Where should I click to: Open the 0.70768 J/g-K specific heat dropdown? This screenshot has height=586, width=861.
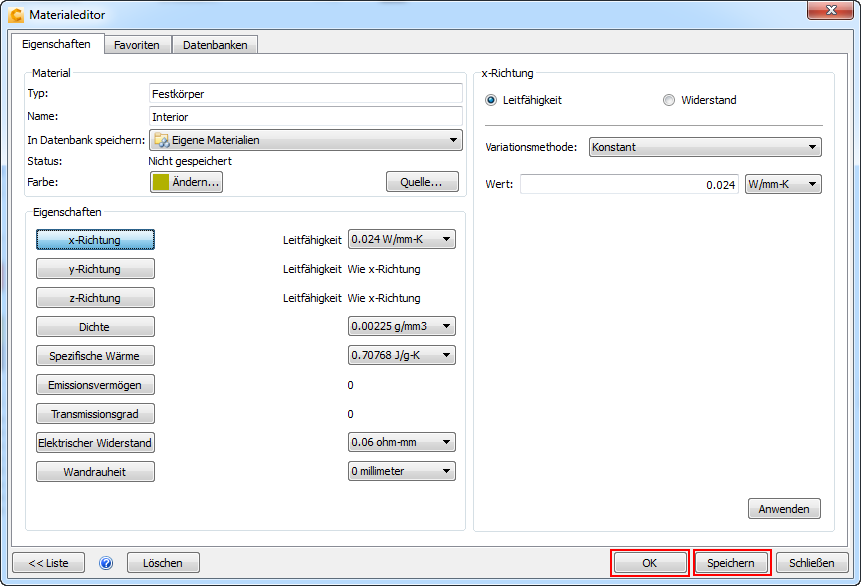401,355
